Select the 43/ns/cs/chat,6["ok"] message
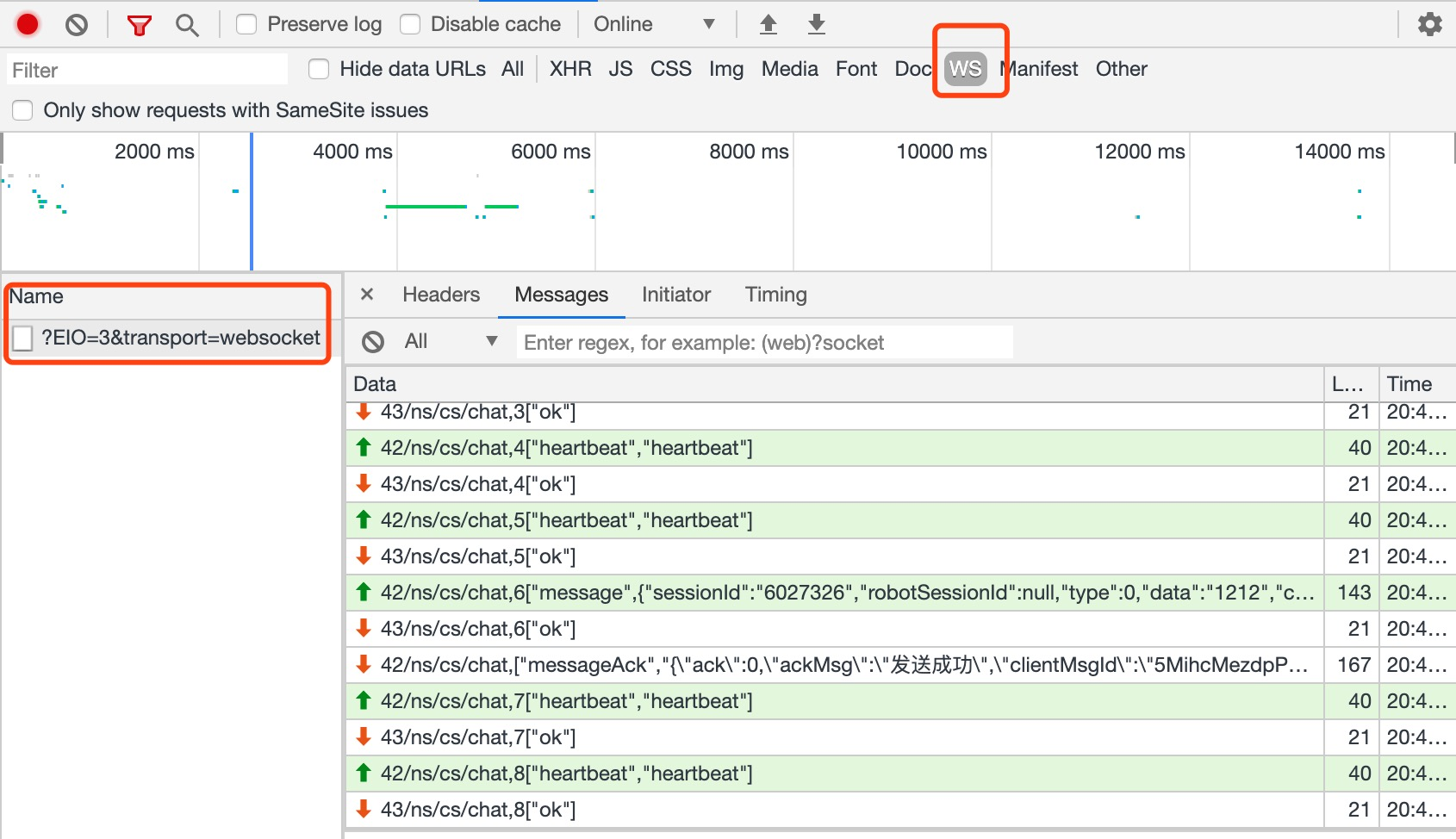This screenshot has width=1456, height=839. pyautogui.click(x=834, y=629)
